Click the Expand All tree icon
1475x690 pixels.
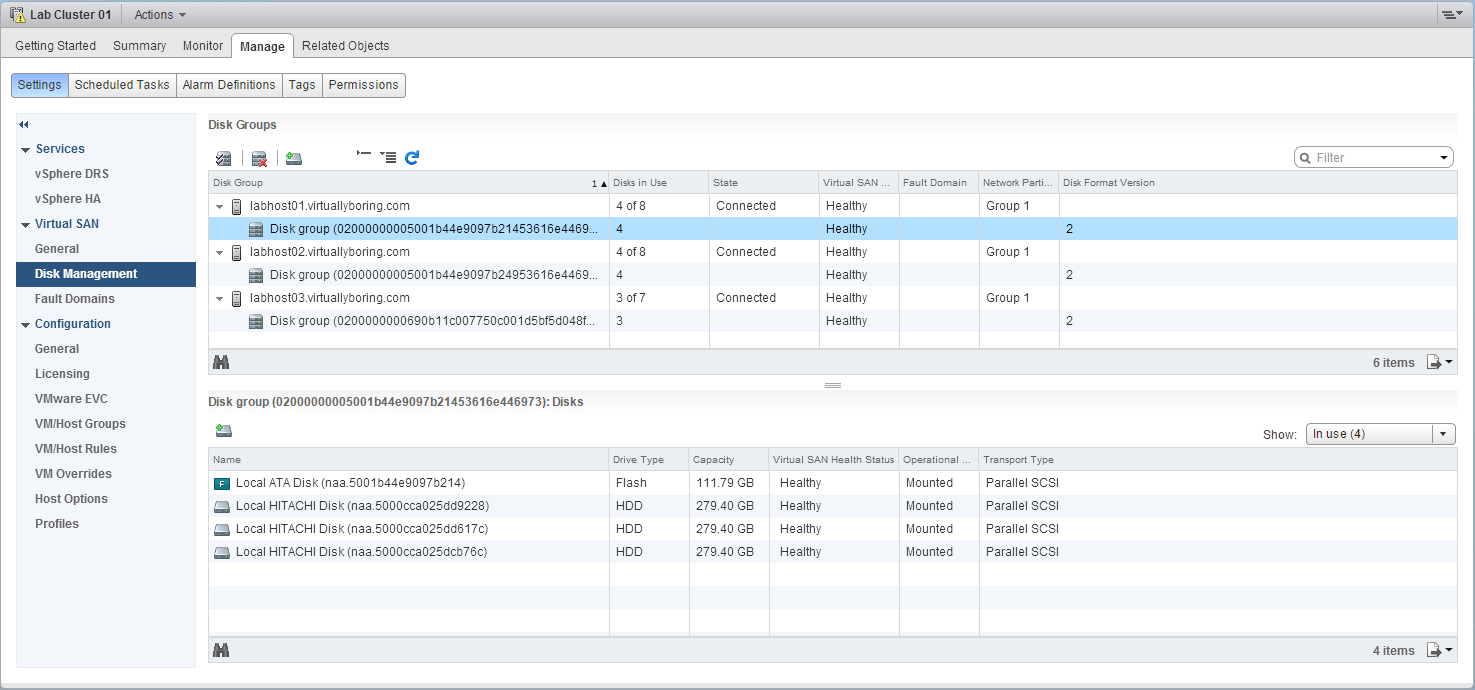[x=388, y=157]
